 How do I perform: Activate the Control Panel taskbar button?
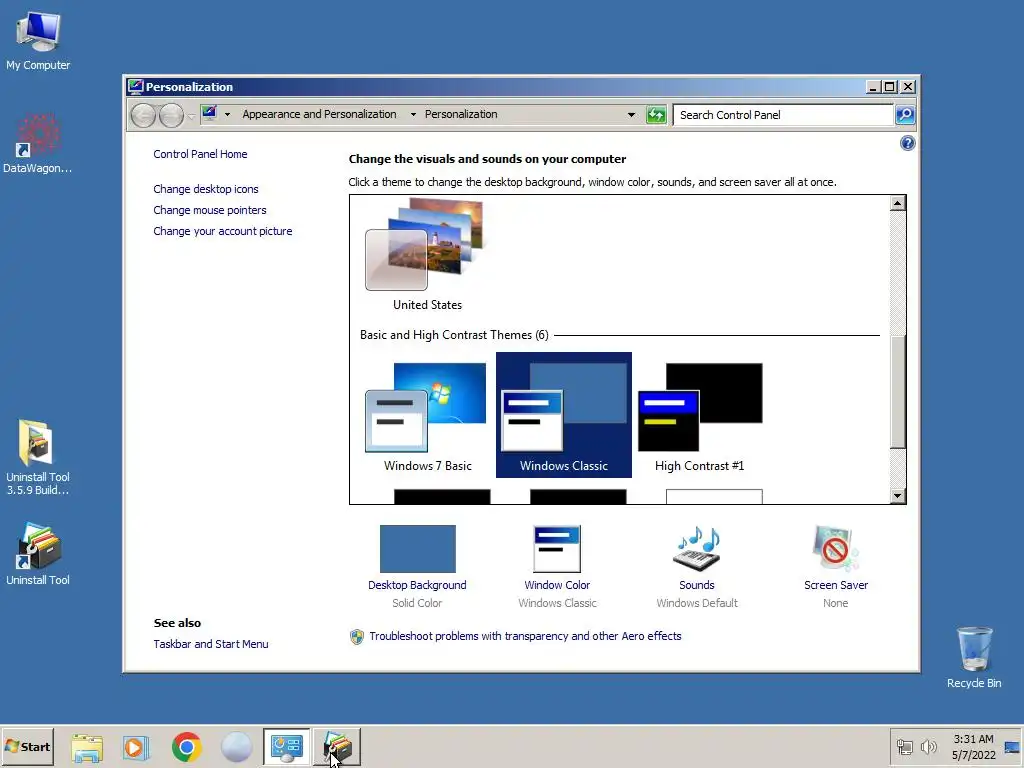click(x=287, y=747)
